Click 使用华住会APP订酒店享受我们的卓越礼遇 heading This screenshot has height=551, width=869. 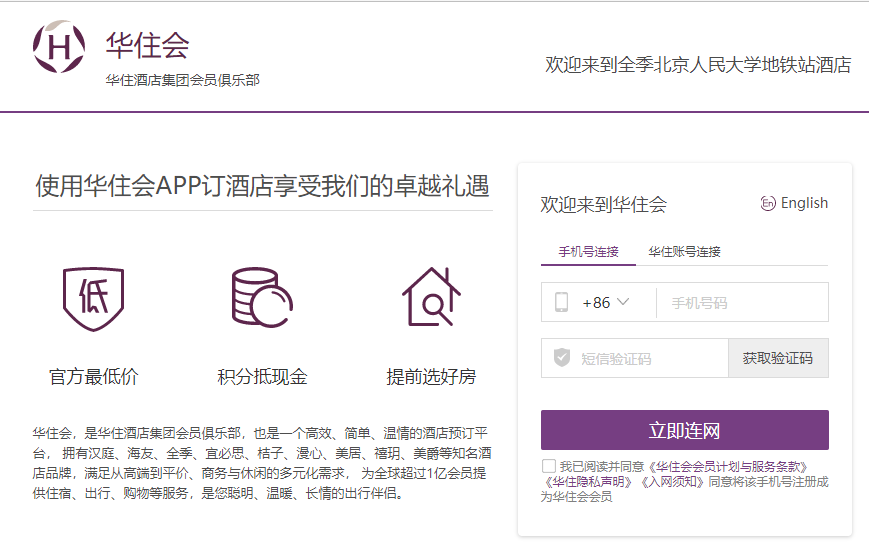click(262, 186)
